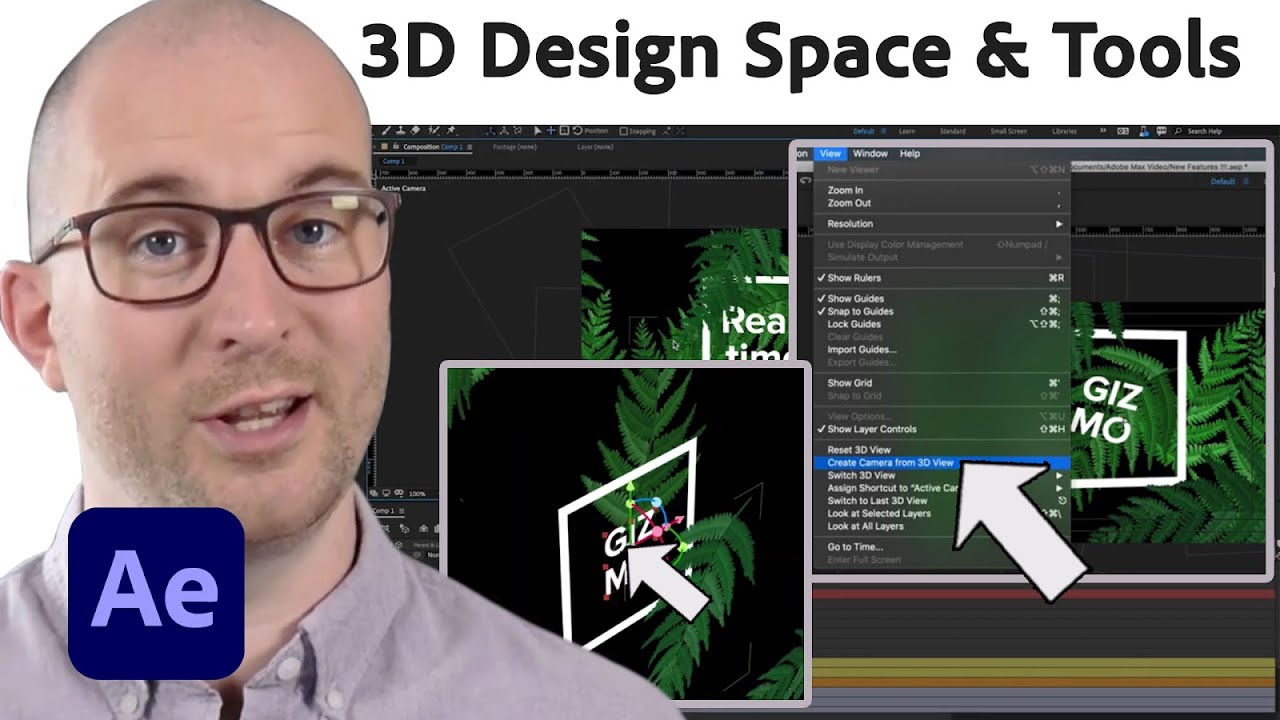Toggle Show Grid menu item

coord(942,383)
